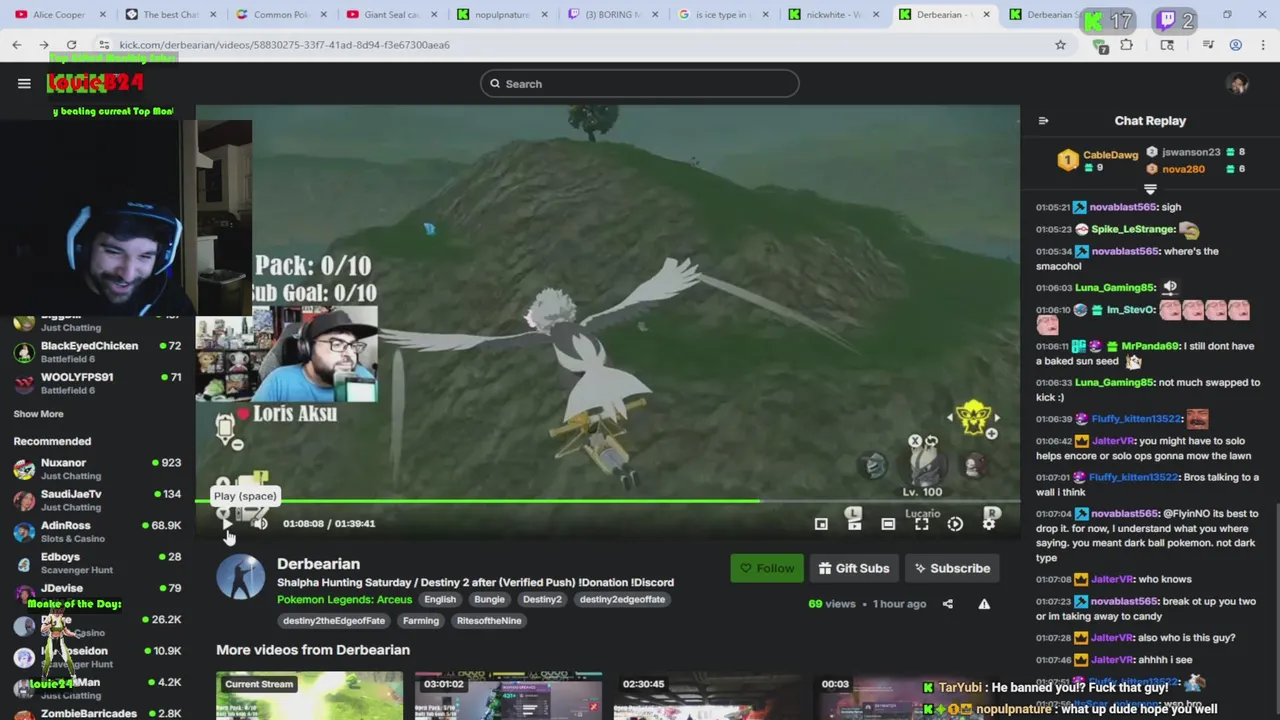Switch player to theater mode
1280x720 pixels.
[888, 523]
